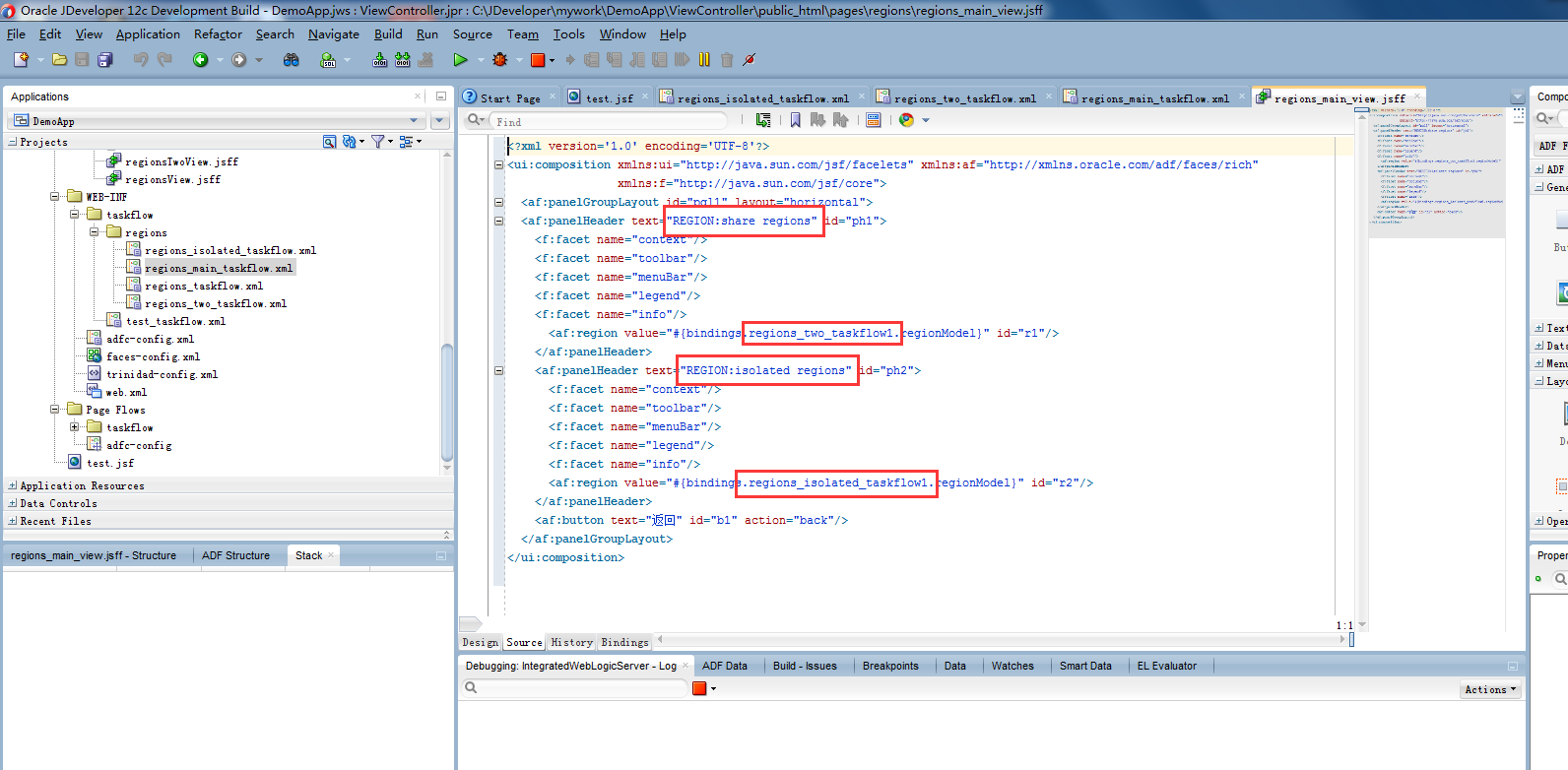Viewport: 1568px width, 770px height.
Task: Click the red Debug bug icon
Action: (x=500, y=60)
